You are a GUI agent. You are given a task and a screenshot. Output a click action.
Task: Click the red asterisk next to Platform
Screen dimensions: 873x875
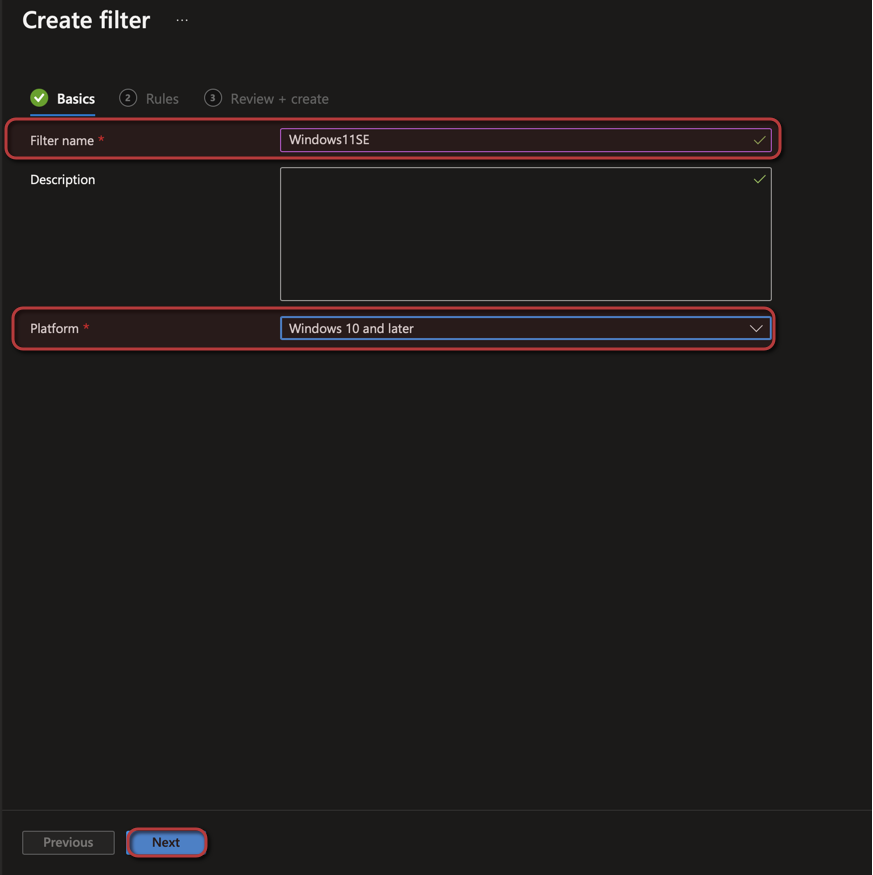pyautogui.click(x=86, y=328)
